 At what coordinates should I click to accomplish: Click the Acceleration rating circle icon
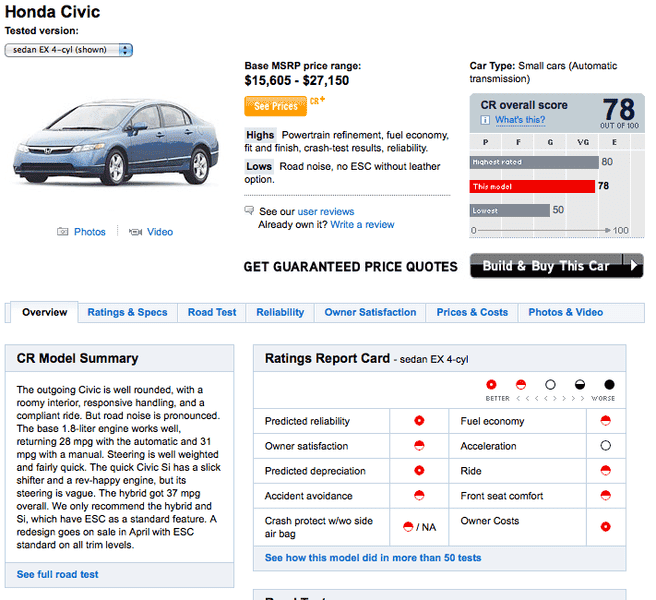pos(605,446)
